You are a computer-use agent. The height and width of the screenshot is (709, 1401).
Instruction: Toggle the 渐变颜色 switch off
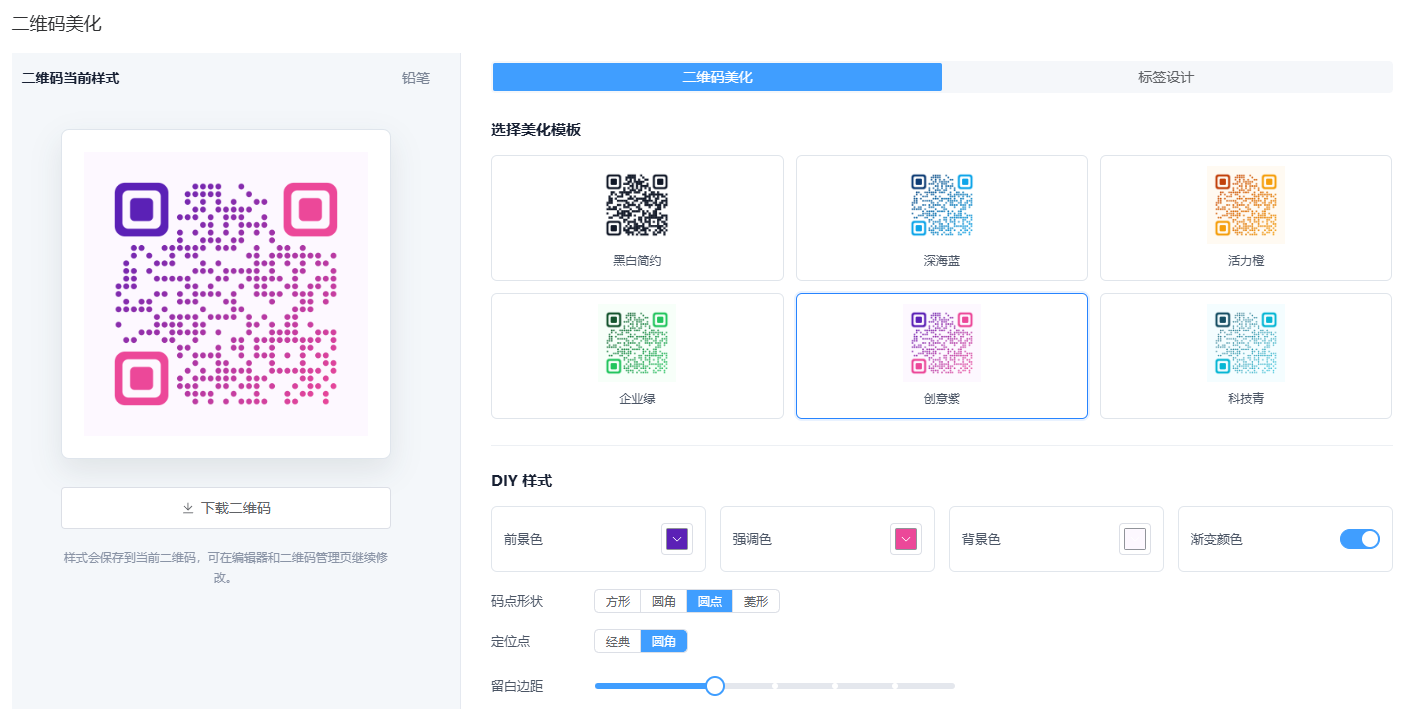pos(1360,539)
